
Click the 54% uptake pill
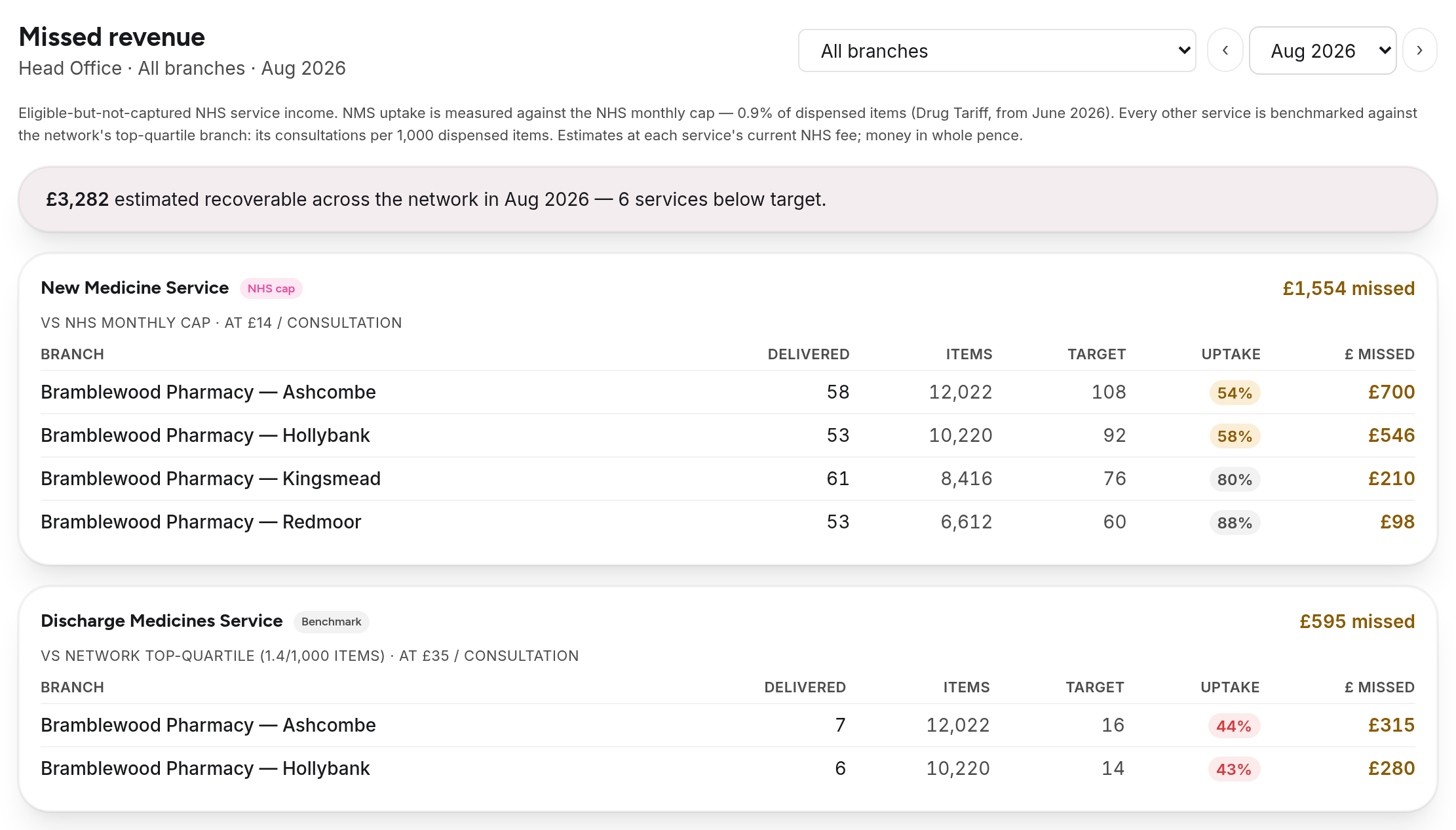(1235, 393)
